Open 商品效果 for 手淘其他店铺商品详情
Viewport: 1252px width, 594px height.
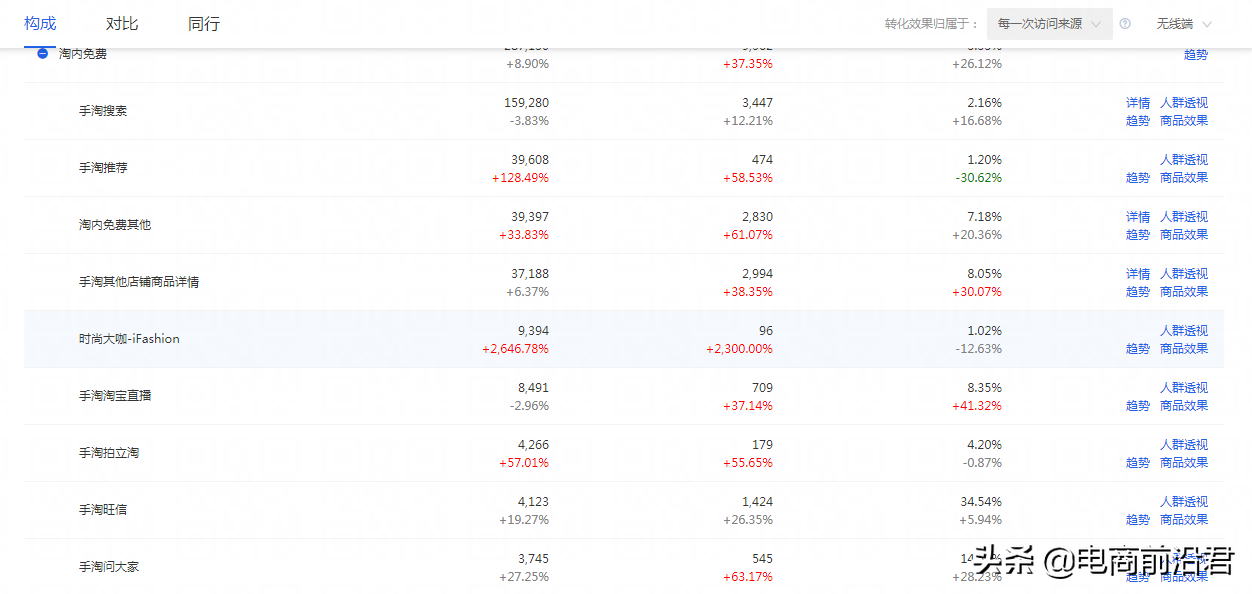(x=1184, y=292)
